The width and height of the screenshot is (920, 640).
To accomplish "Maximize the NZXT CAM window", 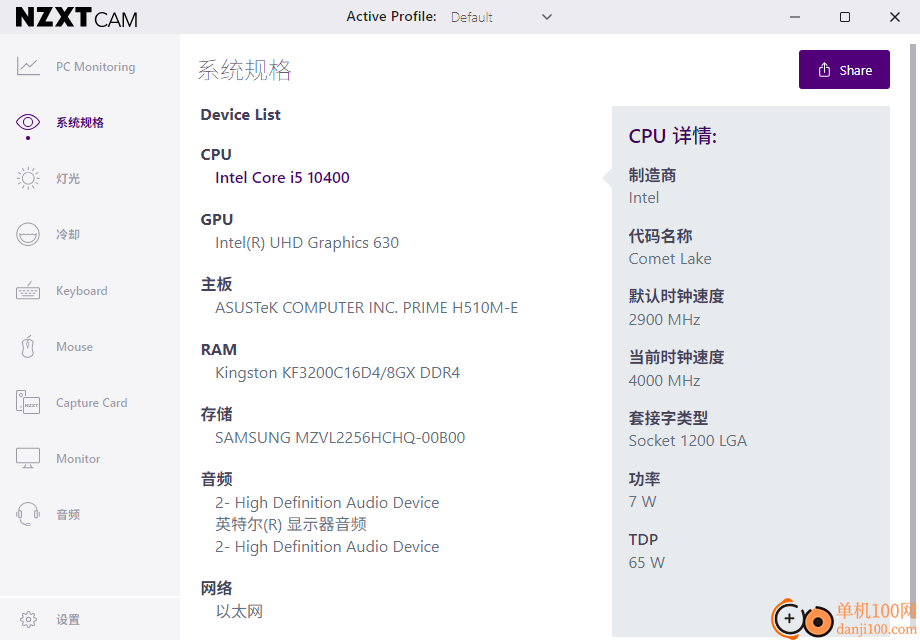I will (845, 17).
